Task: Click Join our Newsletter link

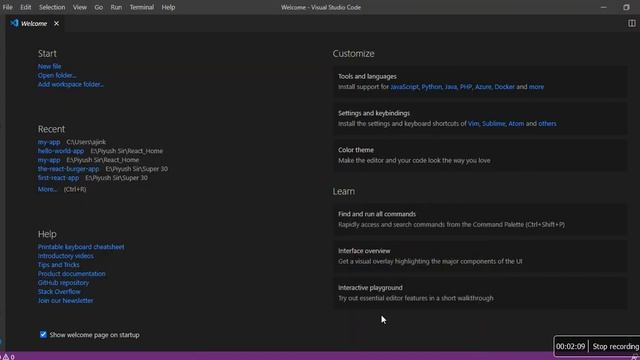Action: point(65,301)
